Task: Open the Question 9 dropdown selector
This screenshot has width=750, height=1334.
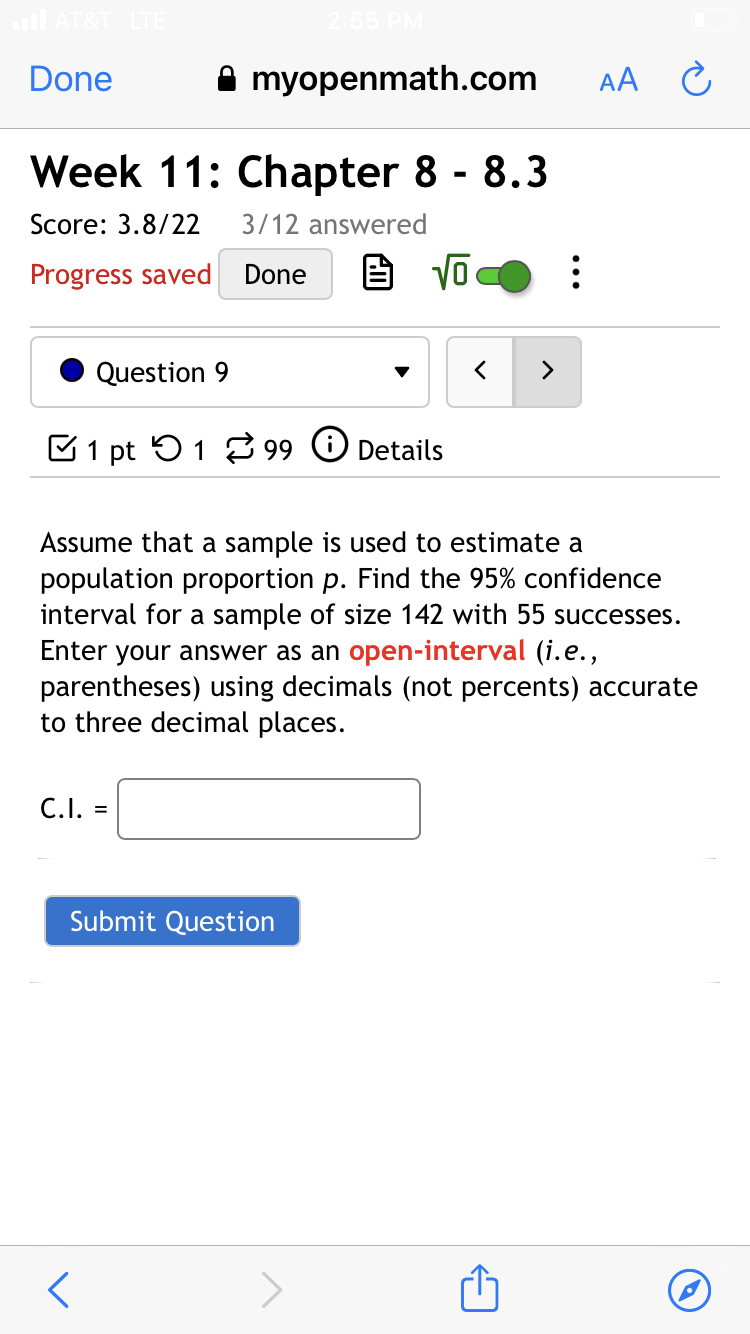Action: [229, 372]
